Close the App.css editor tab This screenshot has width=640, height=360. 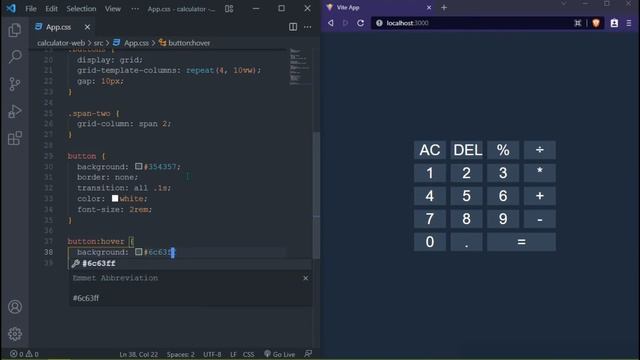87,27
